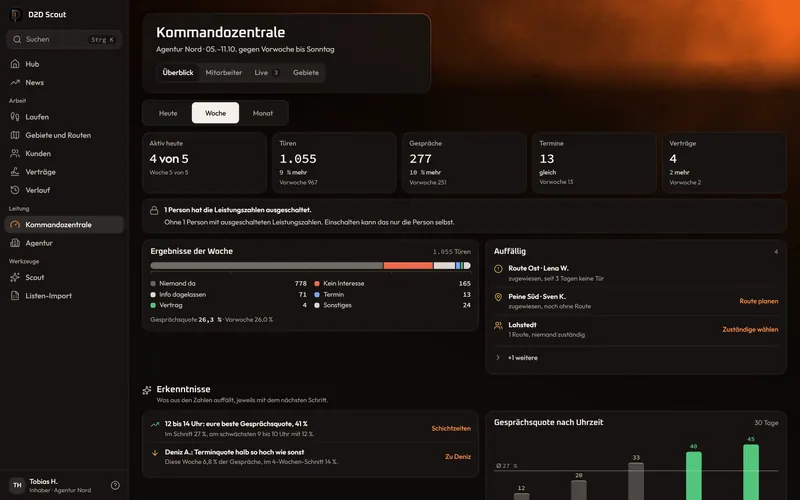Click the Zuständige wählen link
The width and height of the screenshot is (800, 500).
[x=750, y=330]
